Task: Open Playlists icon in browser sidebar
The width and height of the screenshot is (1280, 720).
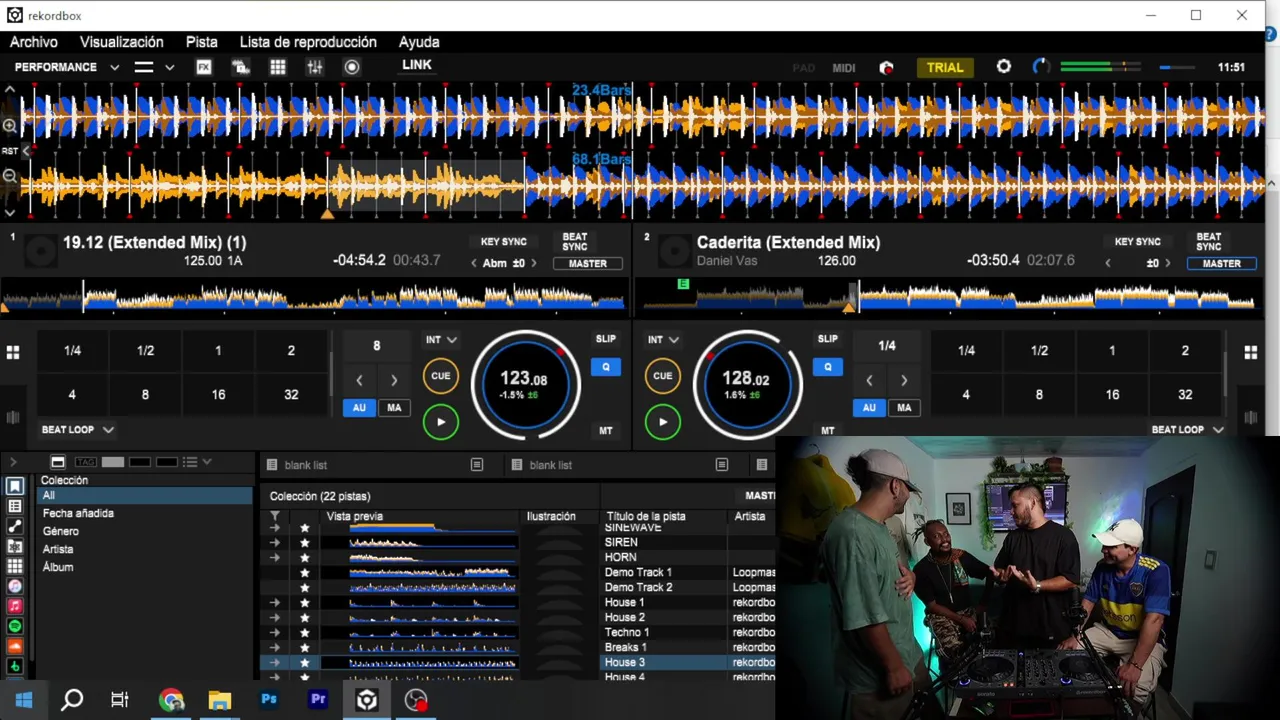Action: click(x=15, y=507)
